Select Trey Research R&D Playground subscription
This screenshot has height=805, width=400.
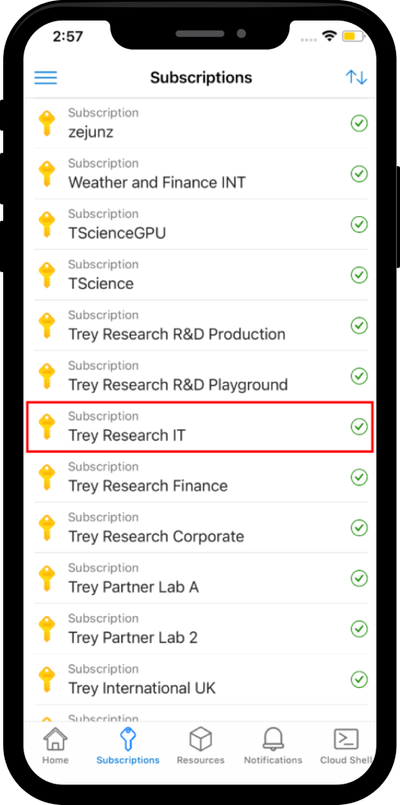[201, 376]
